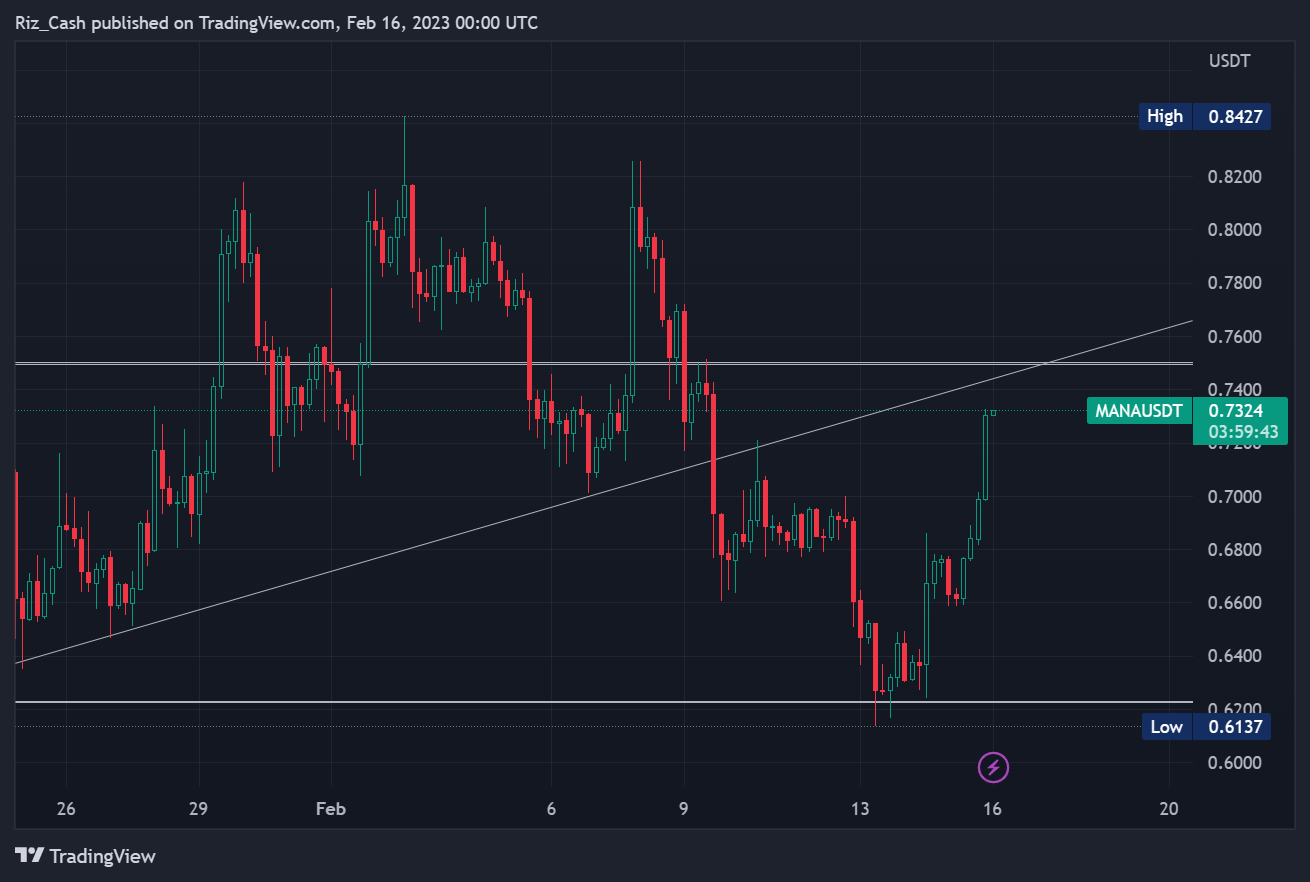Select the upper horizontal resistance line near 0.7500
Image resolution: width=1310 pixels, height=882 pixels.
point(605,363)
